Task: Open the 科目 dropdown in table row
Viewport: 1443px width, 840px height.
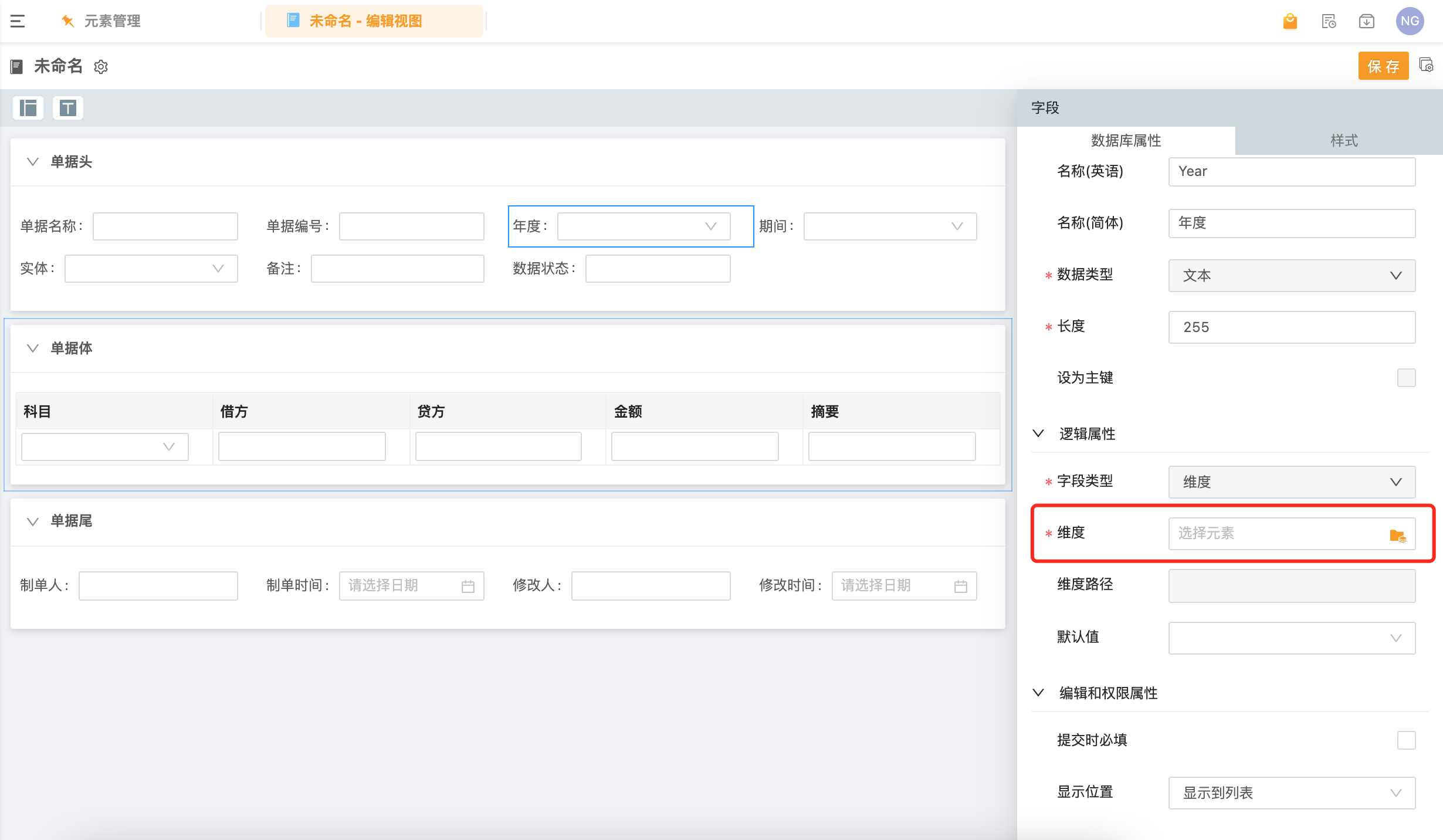Action: click(x=104, y=447)
